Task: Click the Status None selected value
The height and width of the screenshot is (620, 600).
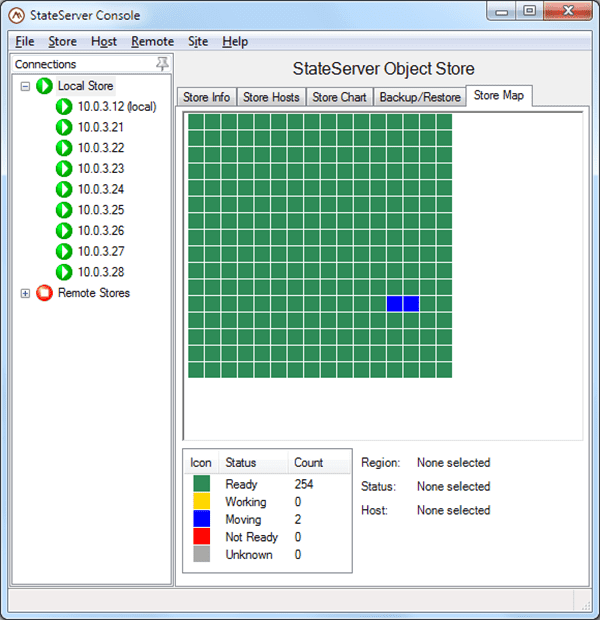Action: pyautogui.click(x=454, y=486)
